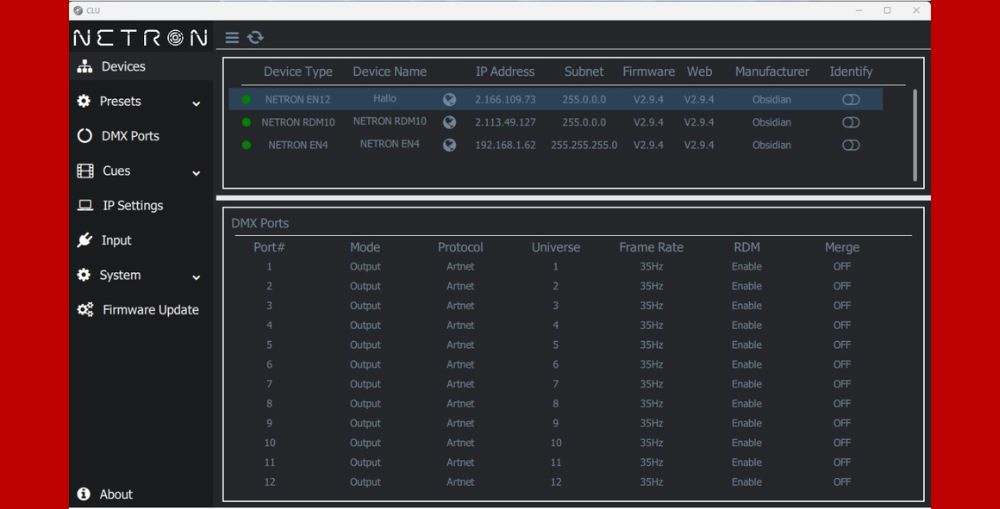The height and width of the screenshot is (509, 1000).
Task: Open web globe icon for NETRON EN4
Action: [x=450, y=145]
